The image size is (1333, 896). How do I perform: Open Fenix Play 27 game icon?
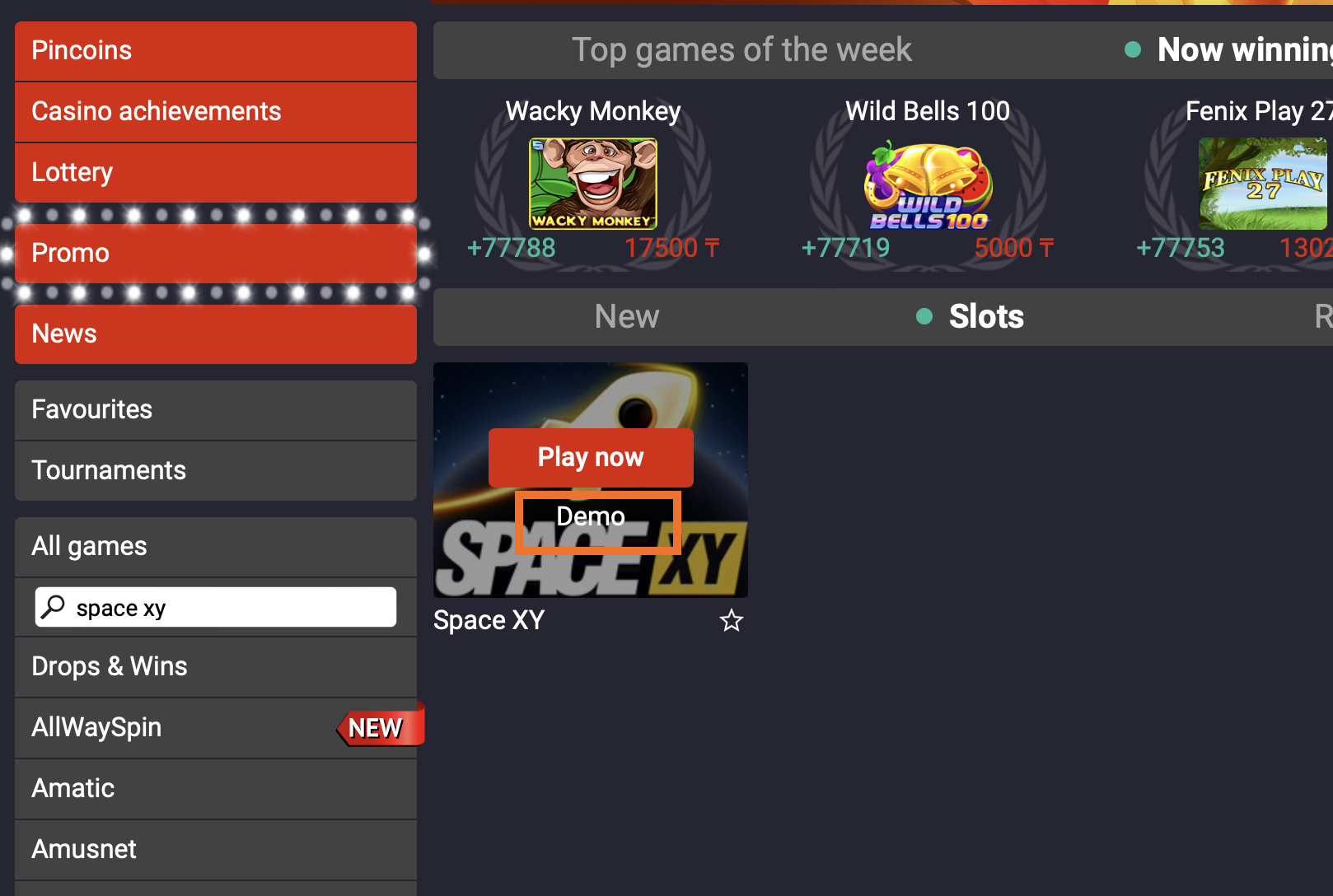(x=1264, y=184)
